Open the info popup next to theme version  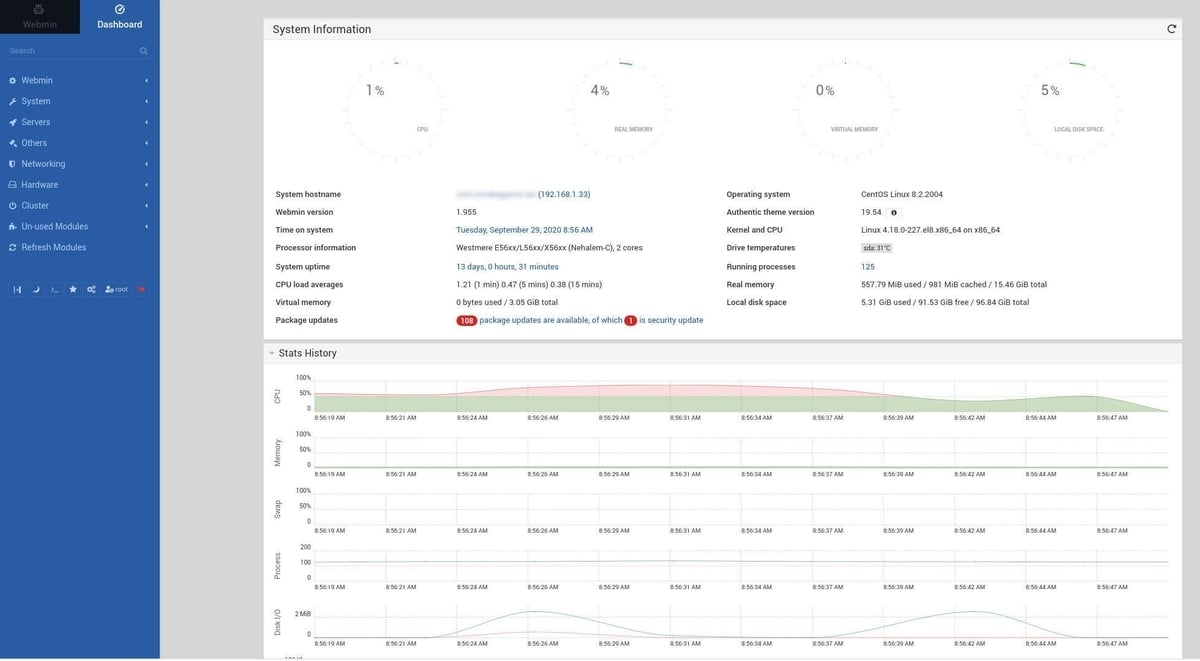(x=893, y=211)
